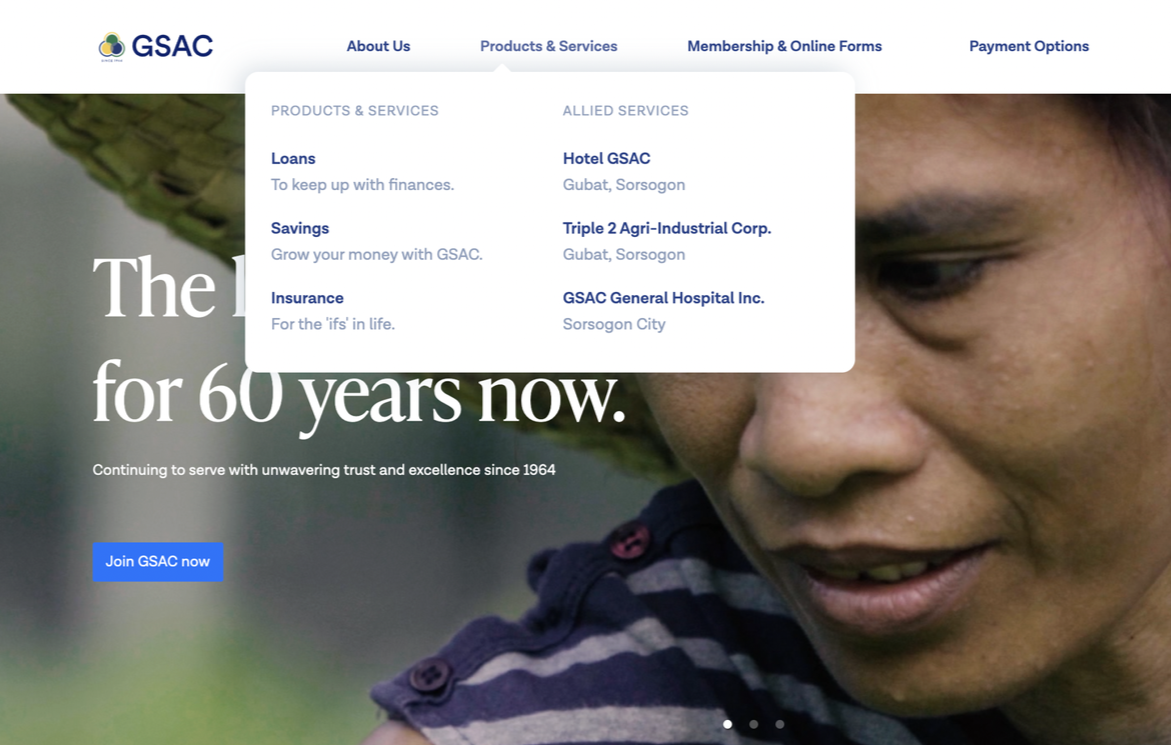Switch to the third carousel slide dot
Image resolution: width=1171 pixels, height=745 pixels.
780,724
